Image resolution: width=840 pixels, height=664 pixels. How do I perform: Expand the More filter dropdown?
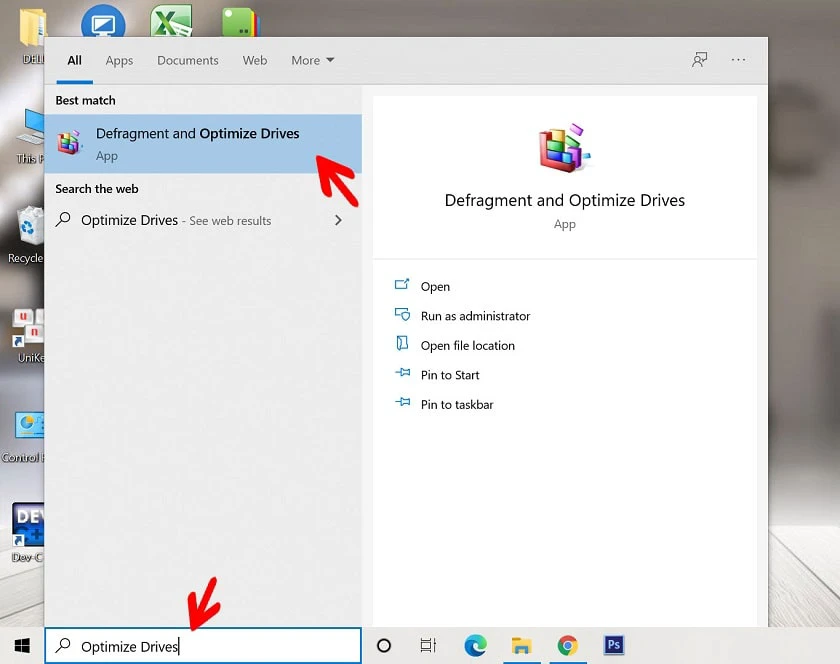(x=312, y=60)
